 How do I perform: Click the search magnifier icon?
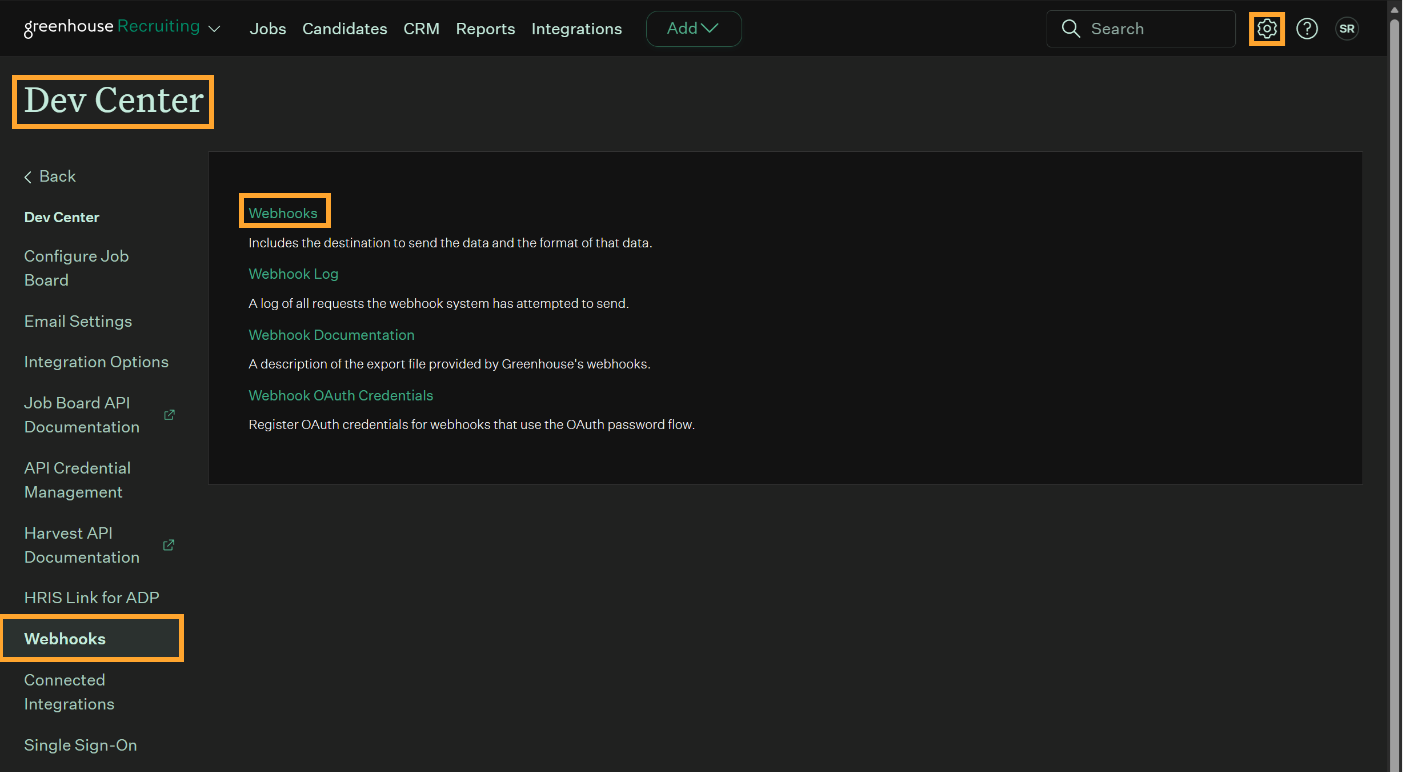(1071, 29)
